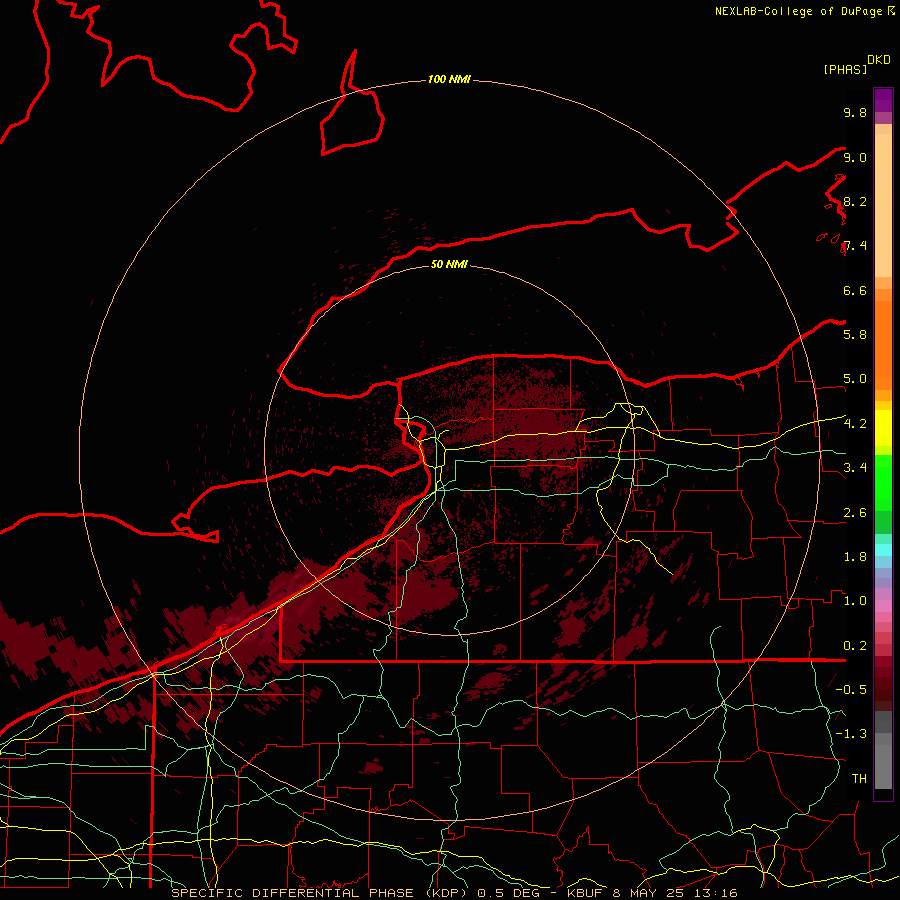The image size is (900, 900).
Task: Pick the purple segment at the top of the color bar
Action: (x=883, y=100)
